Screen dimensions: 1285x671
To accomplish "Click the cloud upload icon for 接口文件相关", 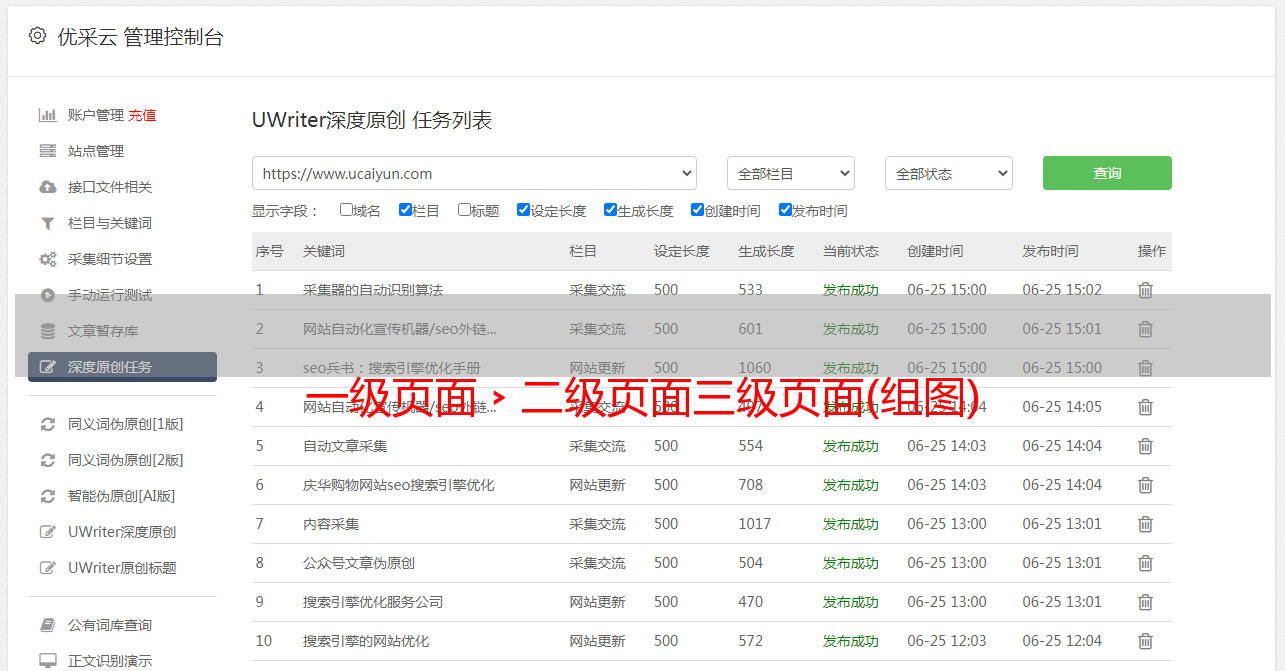I will 47,187.
